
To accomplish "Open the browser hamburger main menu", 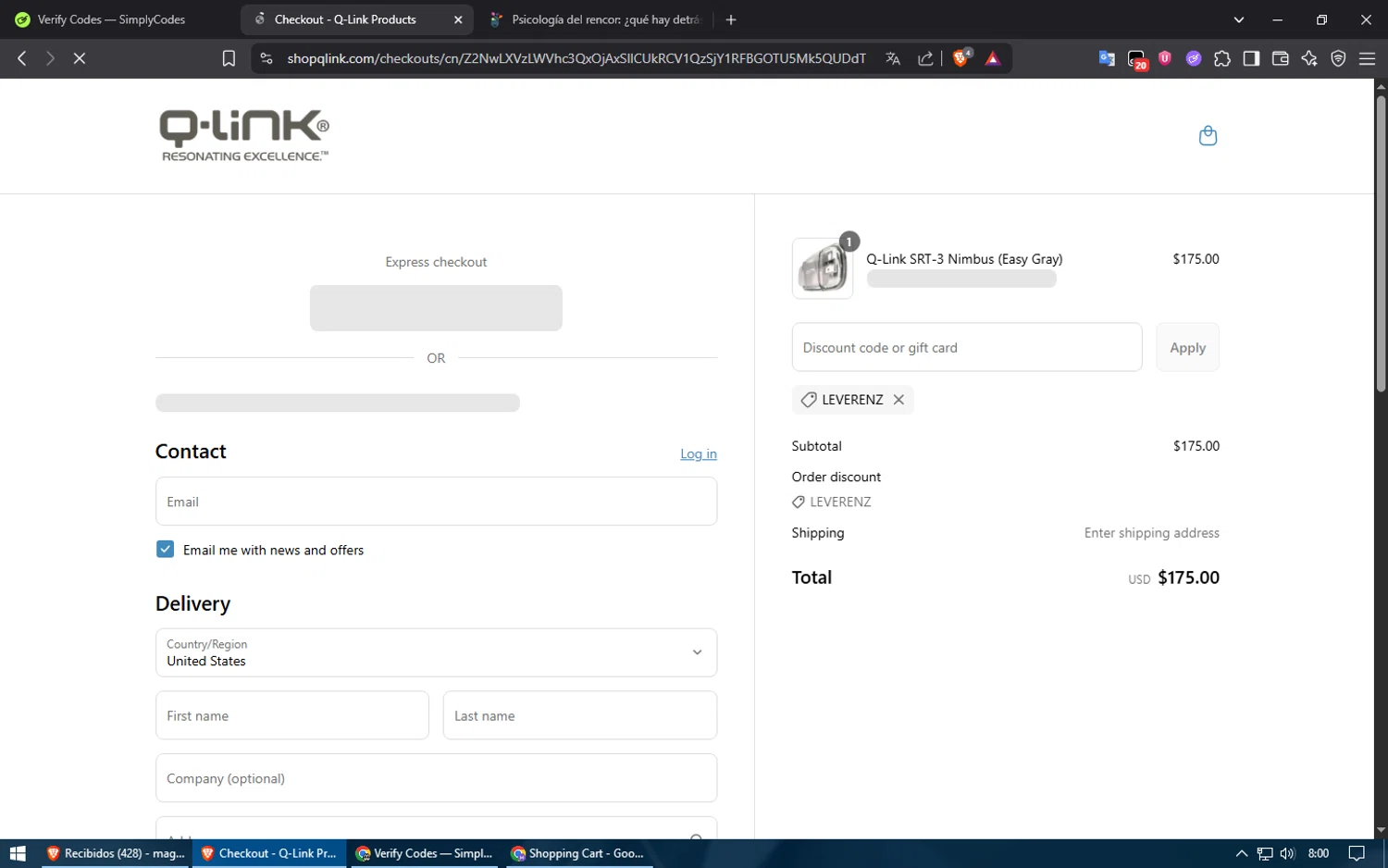I will click(1367, 58).
